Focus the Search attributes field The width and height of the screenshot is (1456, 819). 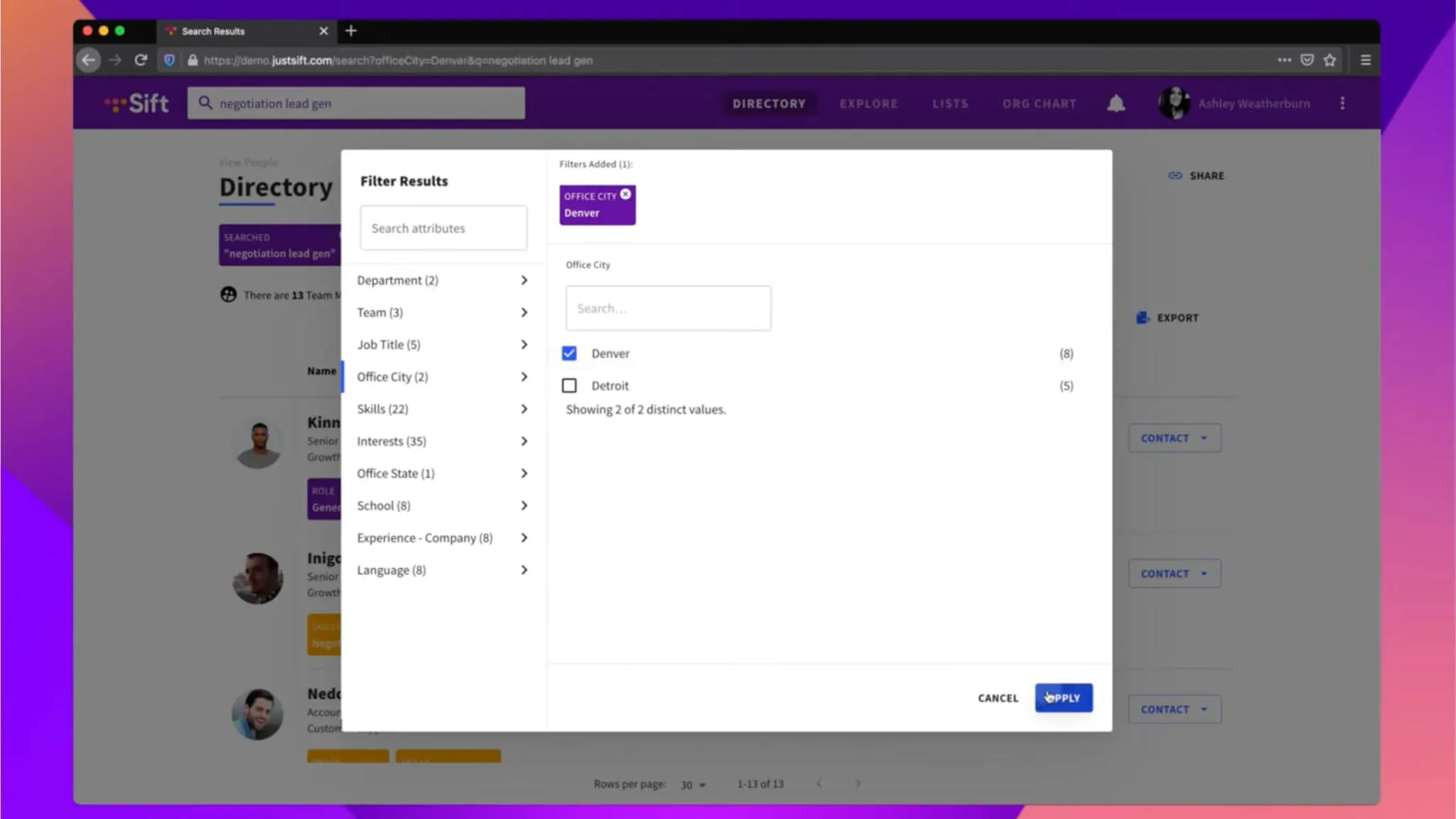(x=443, y=228)
